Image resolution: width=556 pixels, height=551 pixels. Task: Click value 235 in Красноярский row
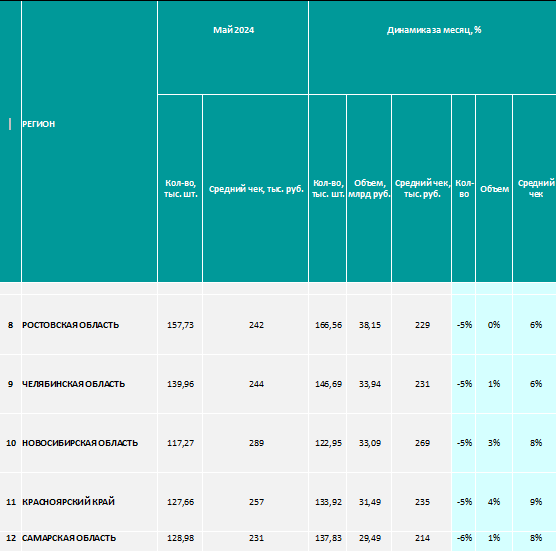pos(422,502)
